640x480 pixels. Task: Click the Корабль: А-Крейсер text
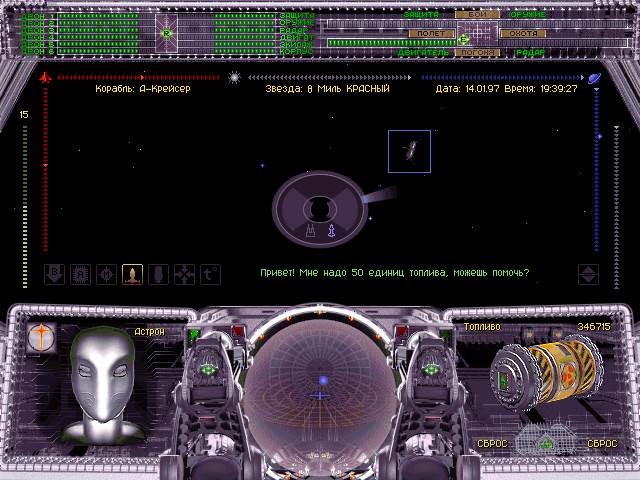143,89
